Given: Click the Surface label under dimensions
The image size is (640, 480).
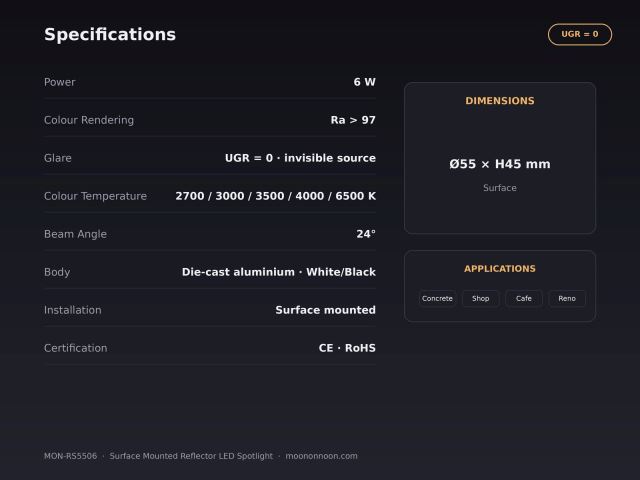Looking at the screenshot, I should (x=500, y=188).
